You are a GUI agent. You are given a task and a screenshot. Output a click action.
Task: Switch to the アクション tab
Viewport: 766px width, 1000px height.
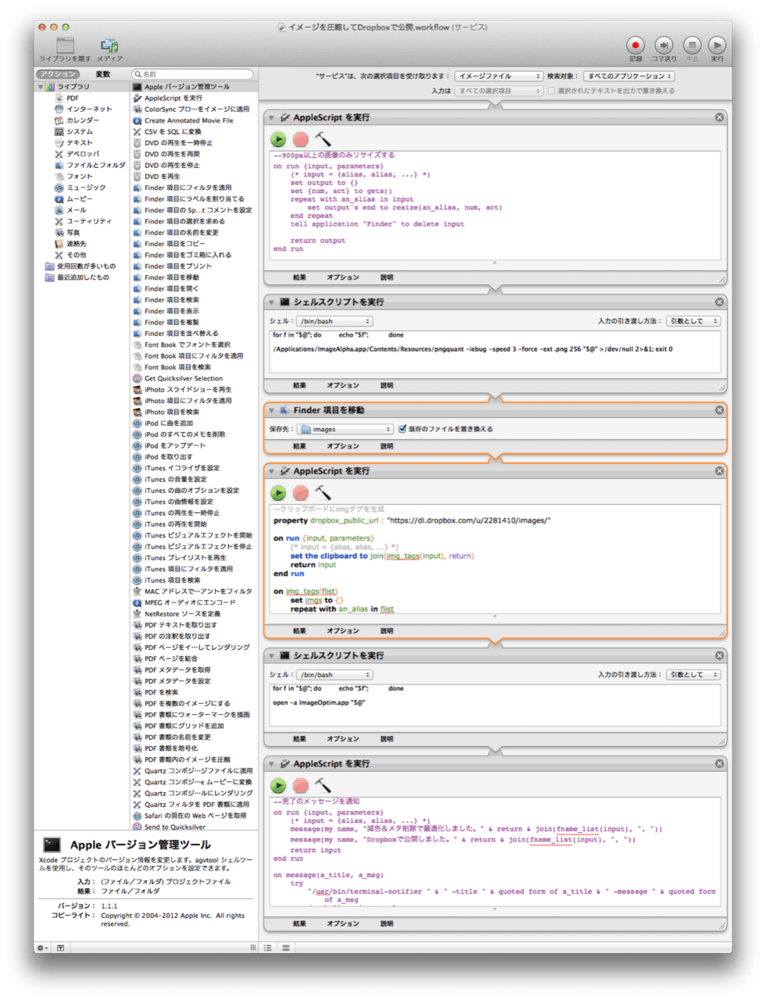point(58,74)
